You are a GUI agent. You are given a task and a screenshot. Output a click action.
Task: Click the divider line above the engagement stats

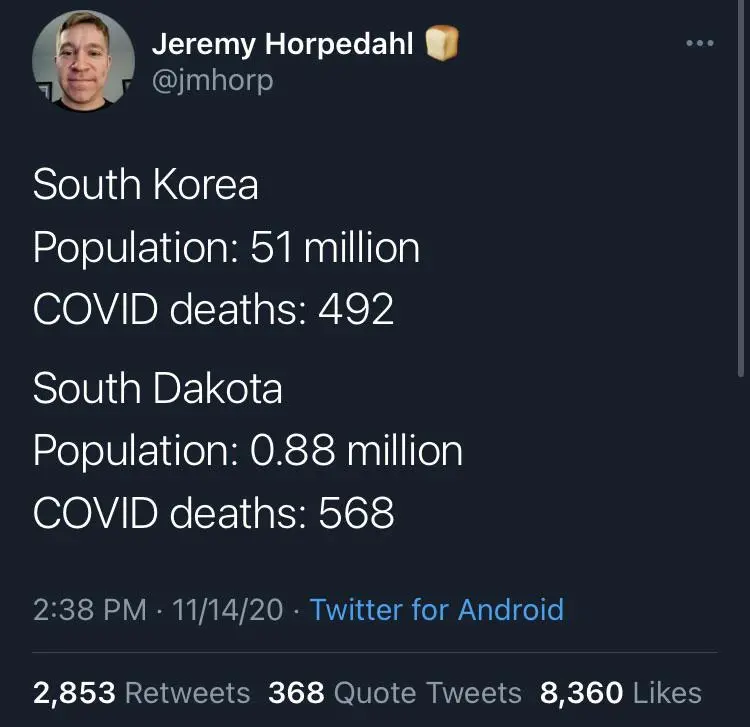tap(375, 653)
